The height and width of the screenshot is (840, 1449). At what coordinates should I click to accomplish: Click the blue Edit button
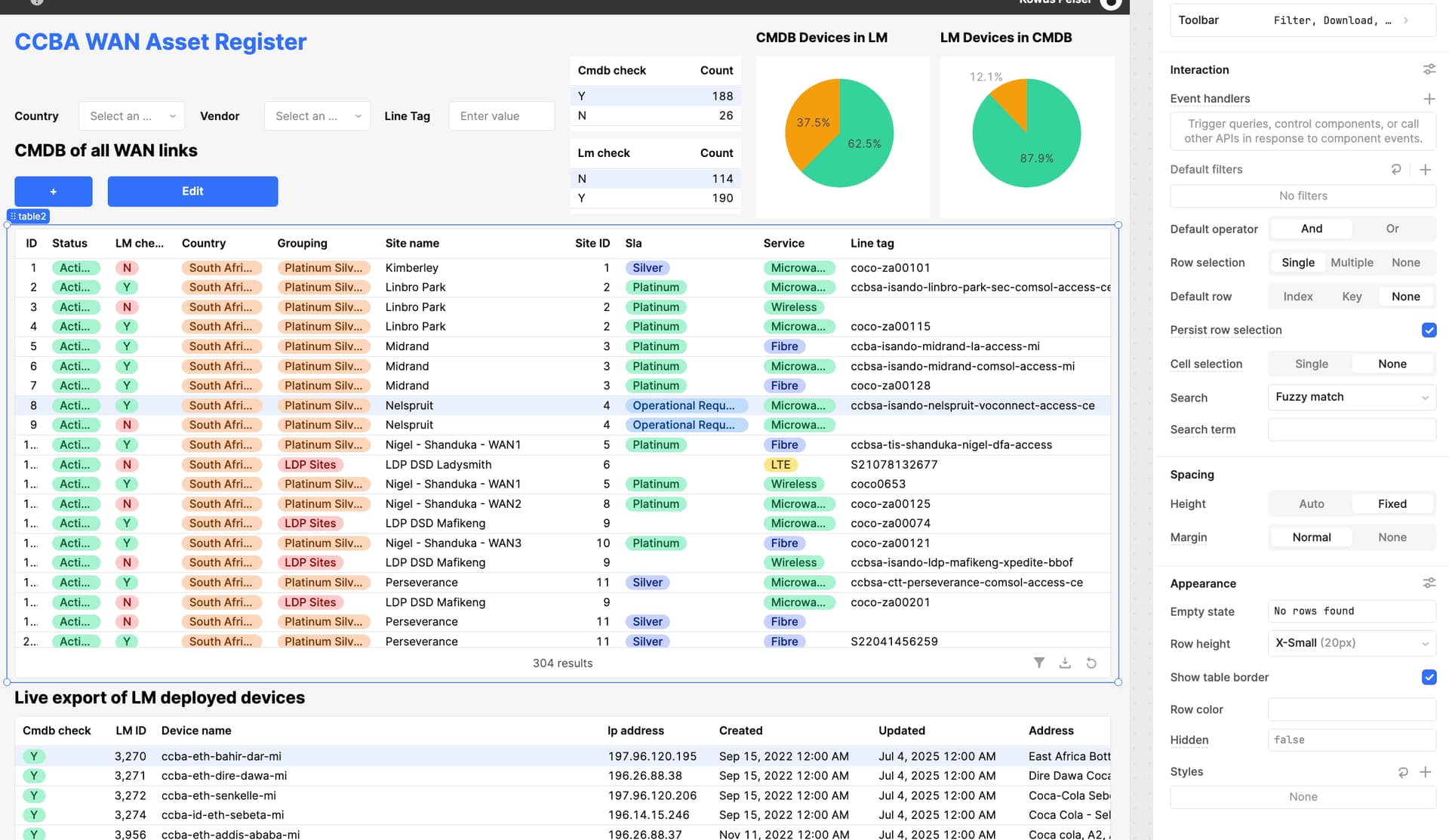pos(192,192)
